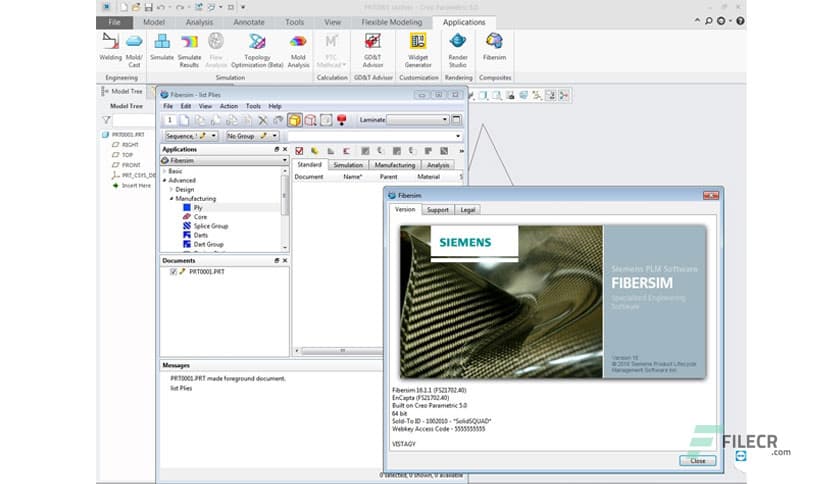The height and width of the screenshot is (484, 836).
Task: Open the Fibersim application selector dropdown
Action: [x=224, y=160]
